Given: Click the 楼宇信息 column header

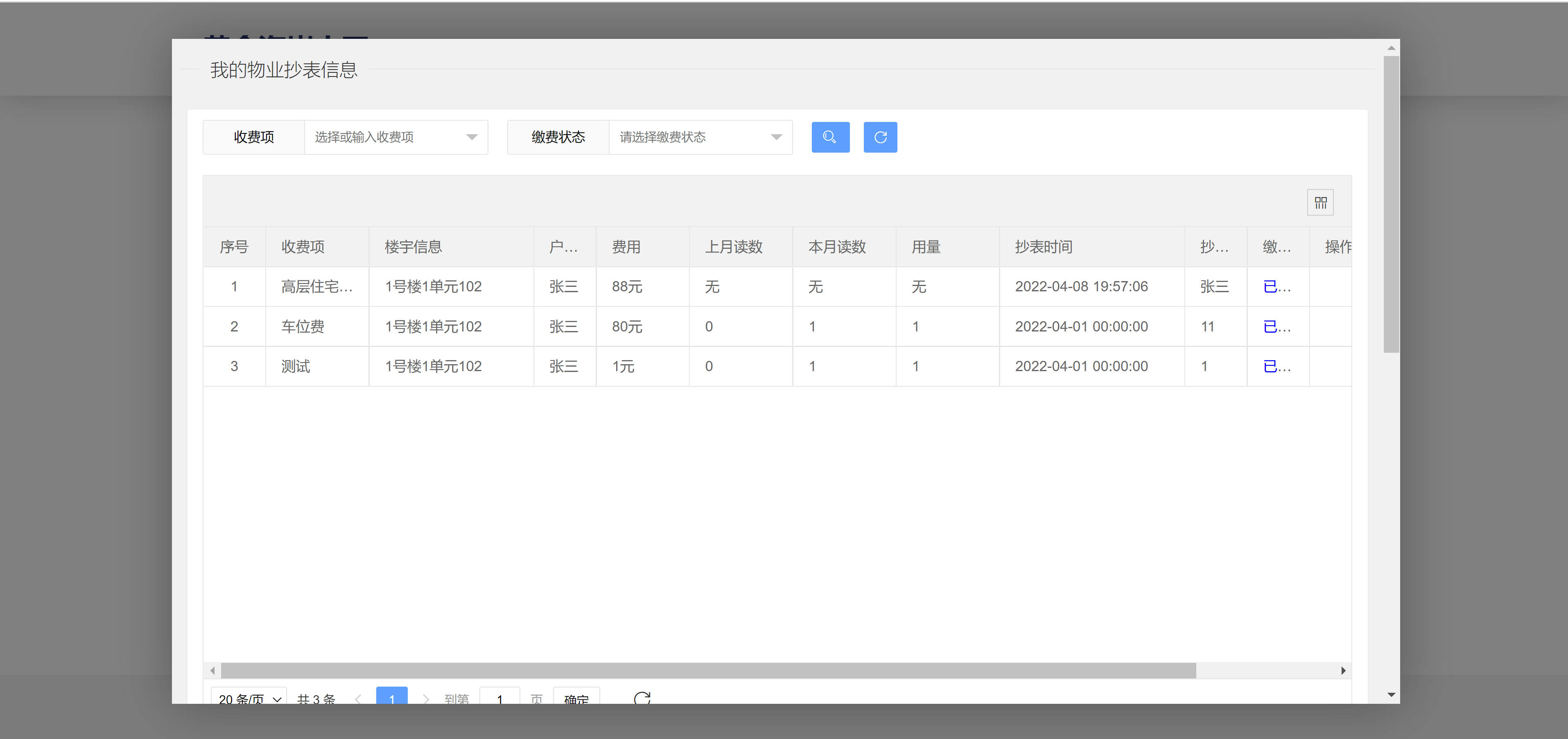Looking at the screenshot, I should pyautogui.click(x=413, y=246).
